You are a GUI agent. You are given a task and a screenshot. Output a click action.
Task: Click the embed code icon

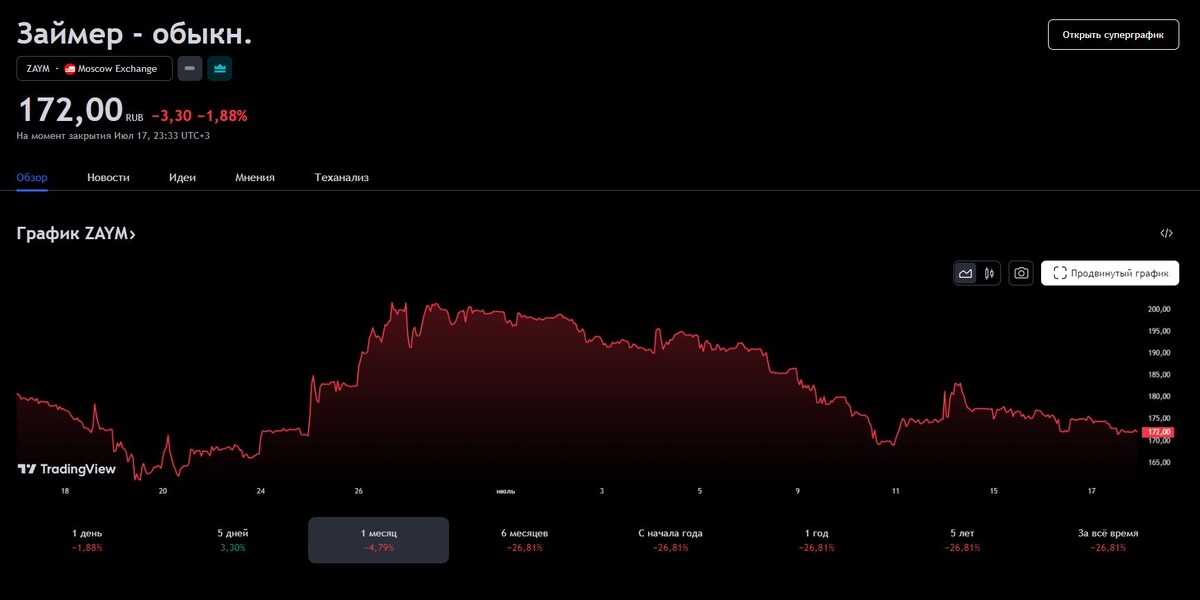tap(1166, 233)
